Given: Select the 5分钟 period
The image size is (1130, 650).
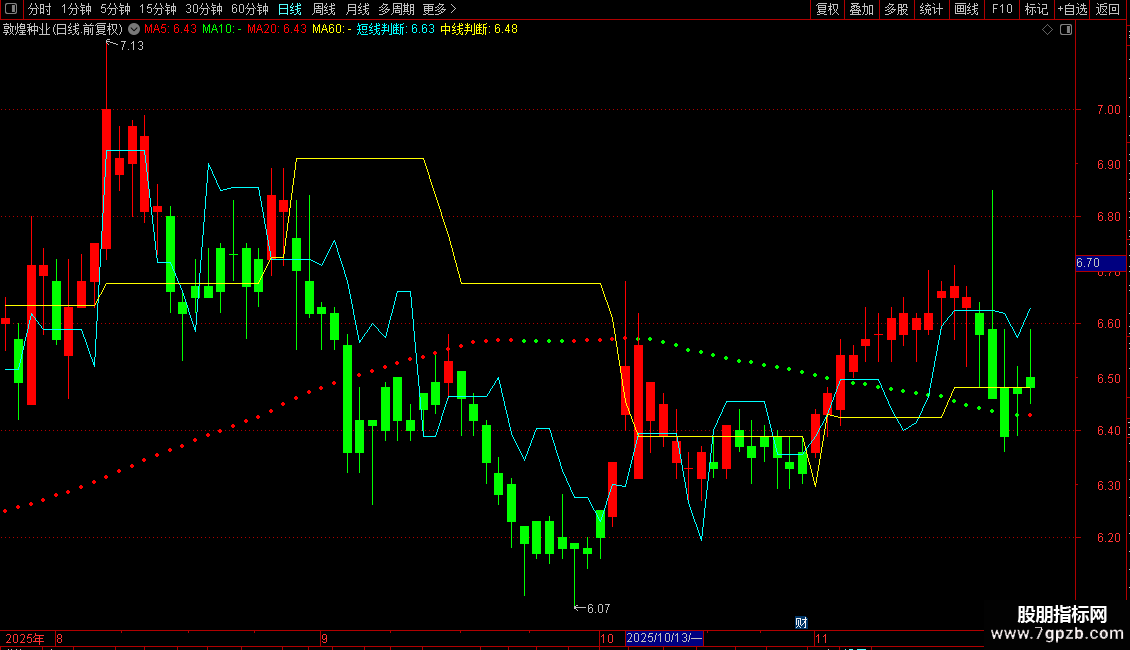Looking at the screenshot, I should 115,9.
